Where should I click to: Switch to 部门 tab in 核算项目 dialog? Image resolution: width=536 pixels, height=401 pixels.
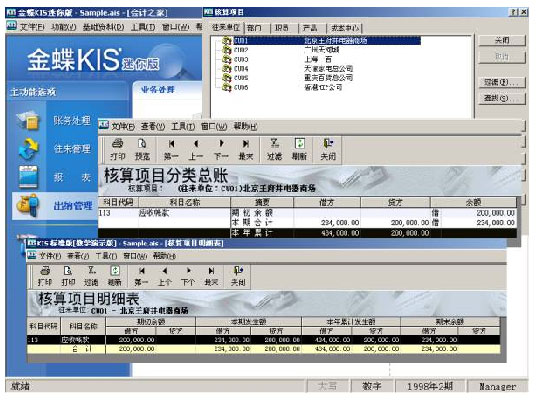pyautogui.click(x=255, y=28)
